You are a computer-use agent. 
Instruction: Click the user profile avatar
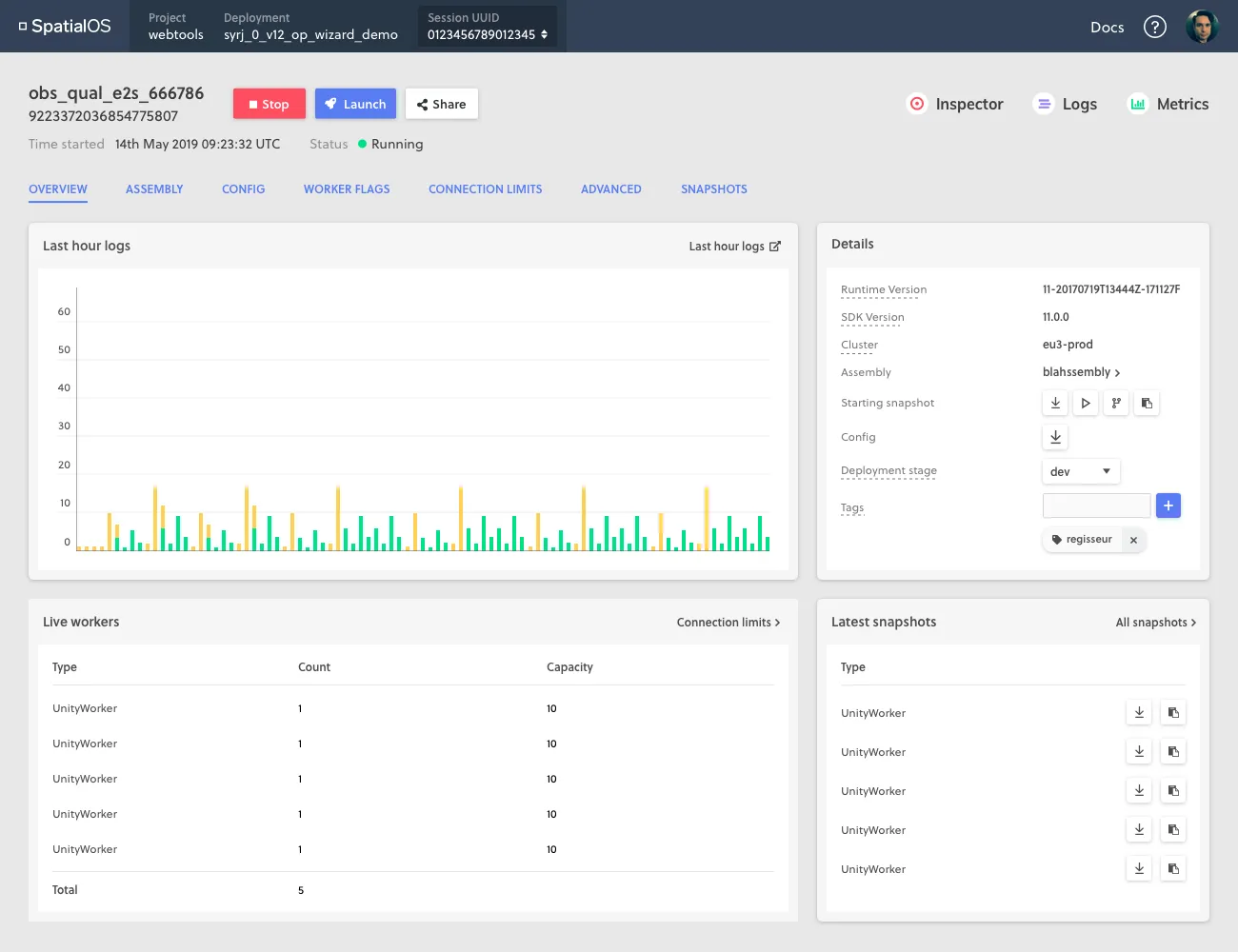coord(1202,27)
